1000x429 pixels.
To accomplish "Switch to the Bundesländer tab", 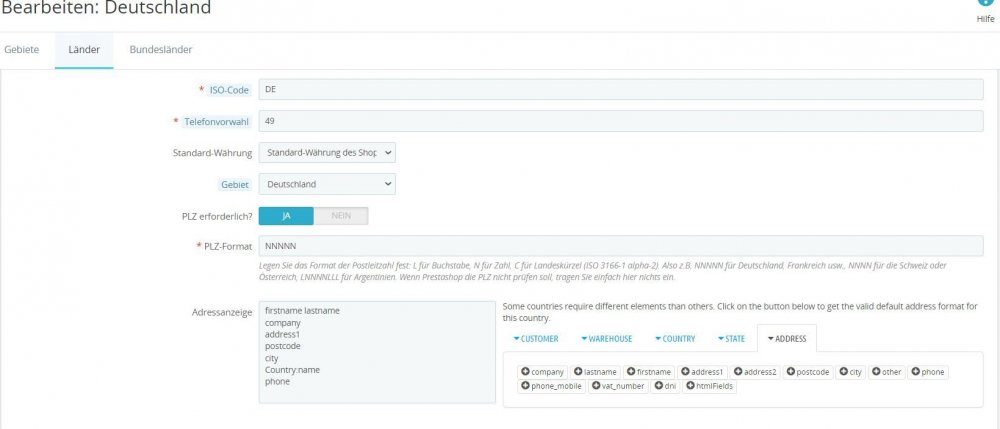I will point(161,50).
